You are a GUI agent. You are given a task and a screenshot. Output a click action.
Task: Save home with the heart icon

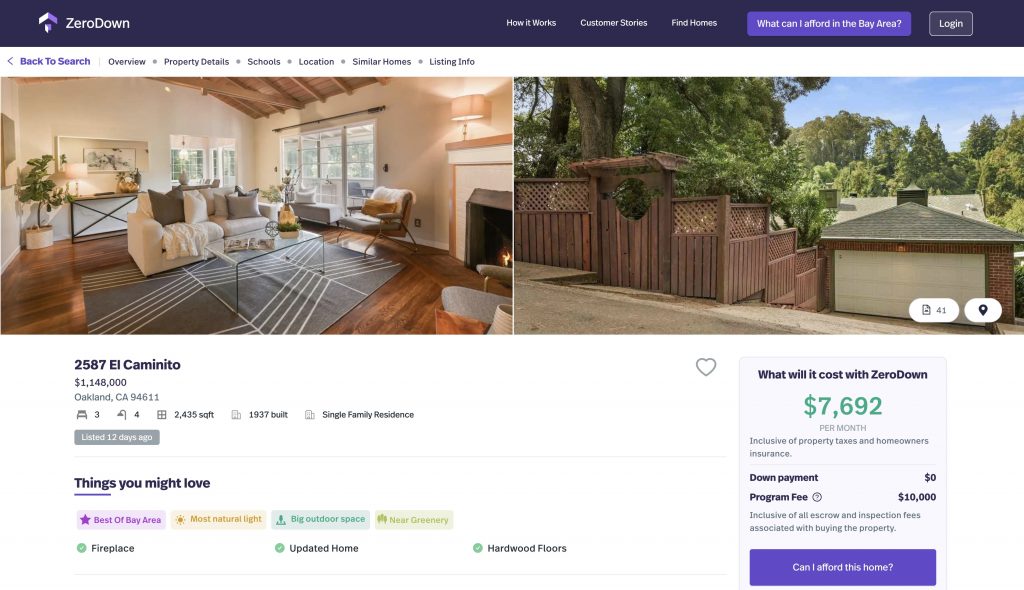[x=705, y=367]
